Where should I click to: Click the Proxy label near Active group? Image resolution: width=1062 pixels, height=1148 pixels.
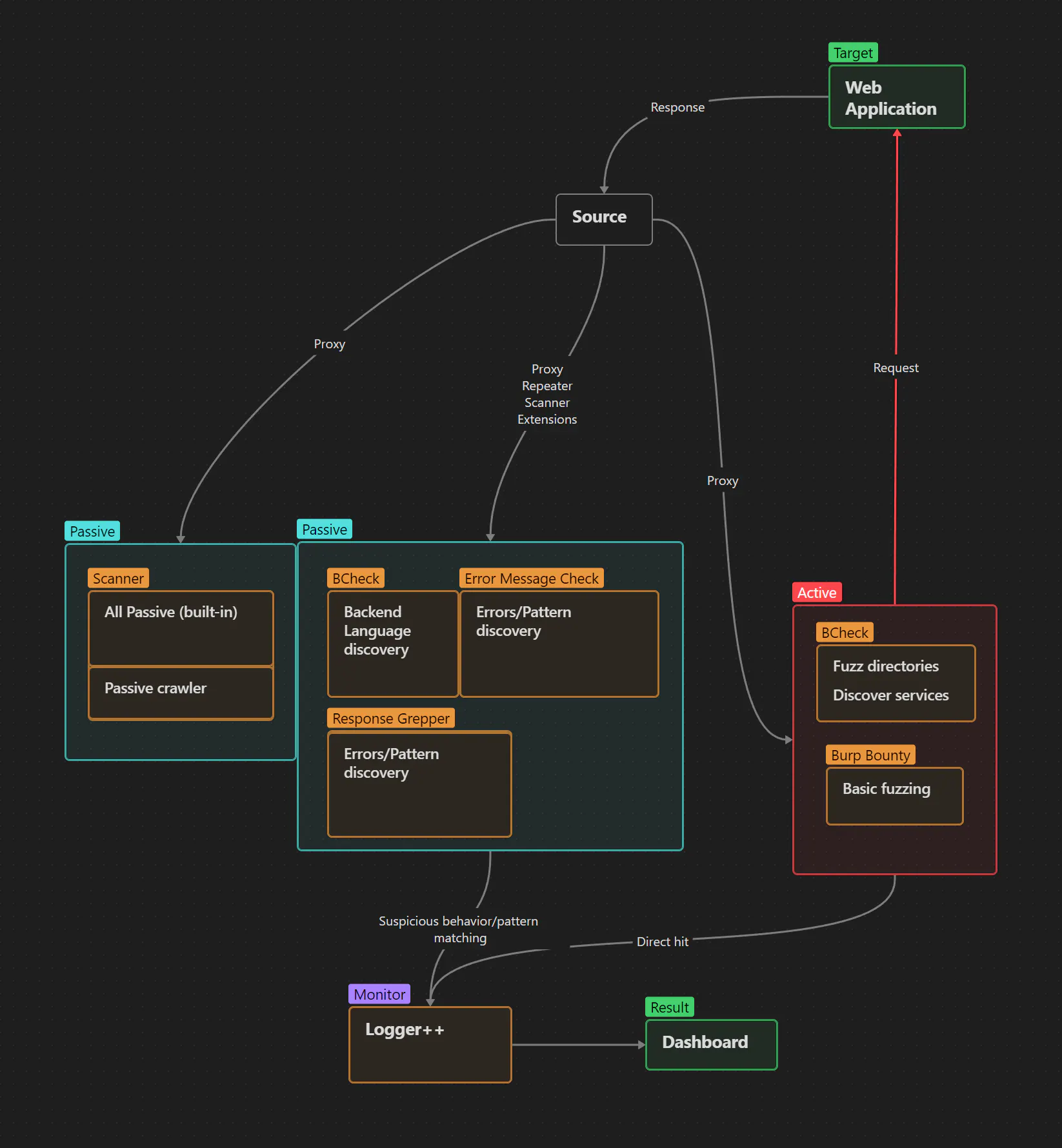pos(722,480)
